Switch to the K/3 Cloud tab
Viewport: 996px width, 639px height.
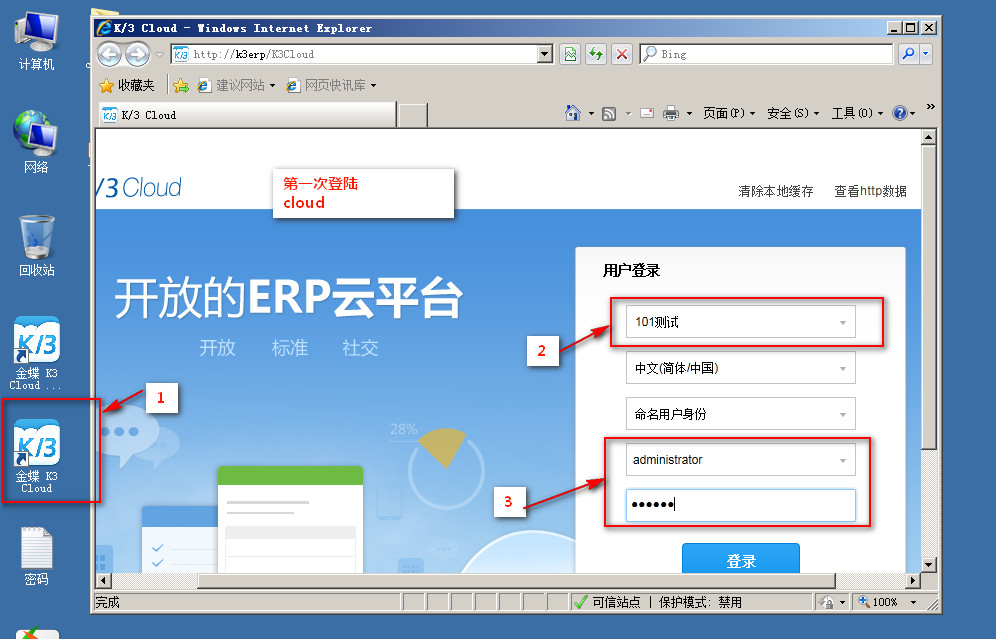[247, 115]
